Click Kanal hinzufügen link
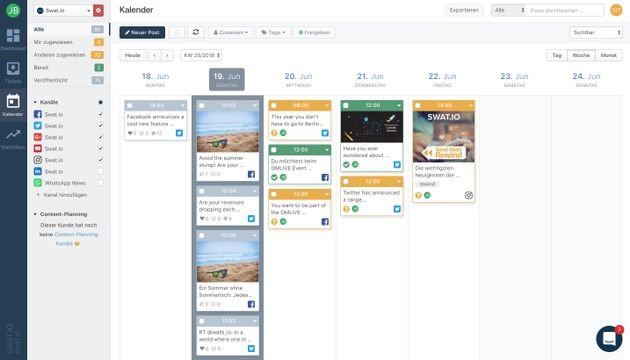Screen dimensions: 630x360 point(61,194)
